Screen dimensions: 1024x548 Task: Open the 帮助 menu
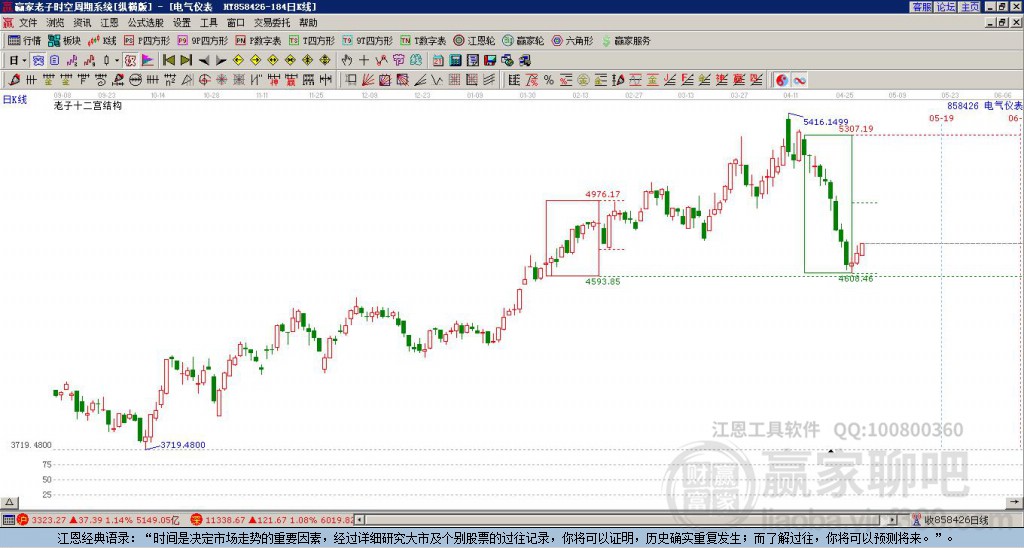[x=308, y=23]
